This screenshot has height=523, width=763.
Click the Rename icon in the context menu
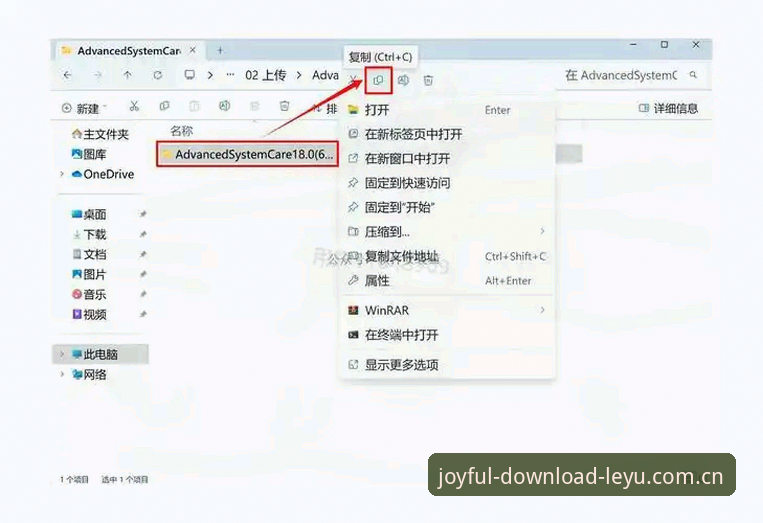403,80
